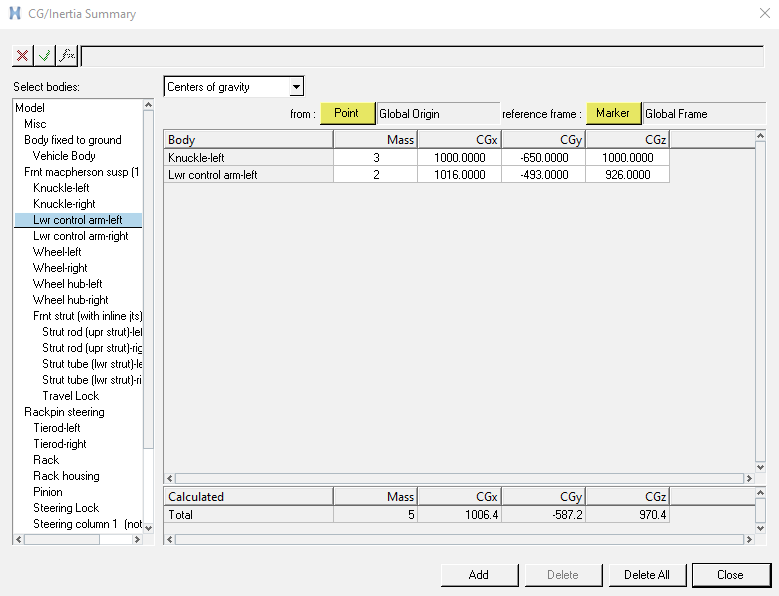Open the Centers of gravity dropdown
Image resolution: width=779 pixels, height=596 pixels.
click(x=294, y=87)
